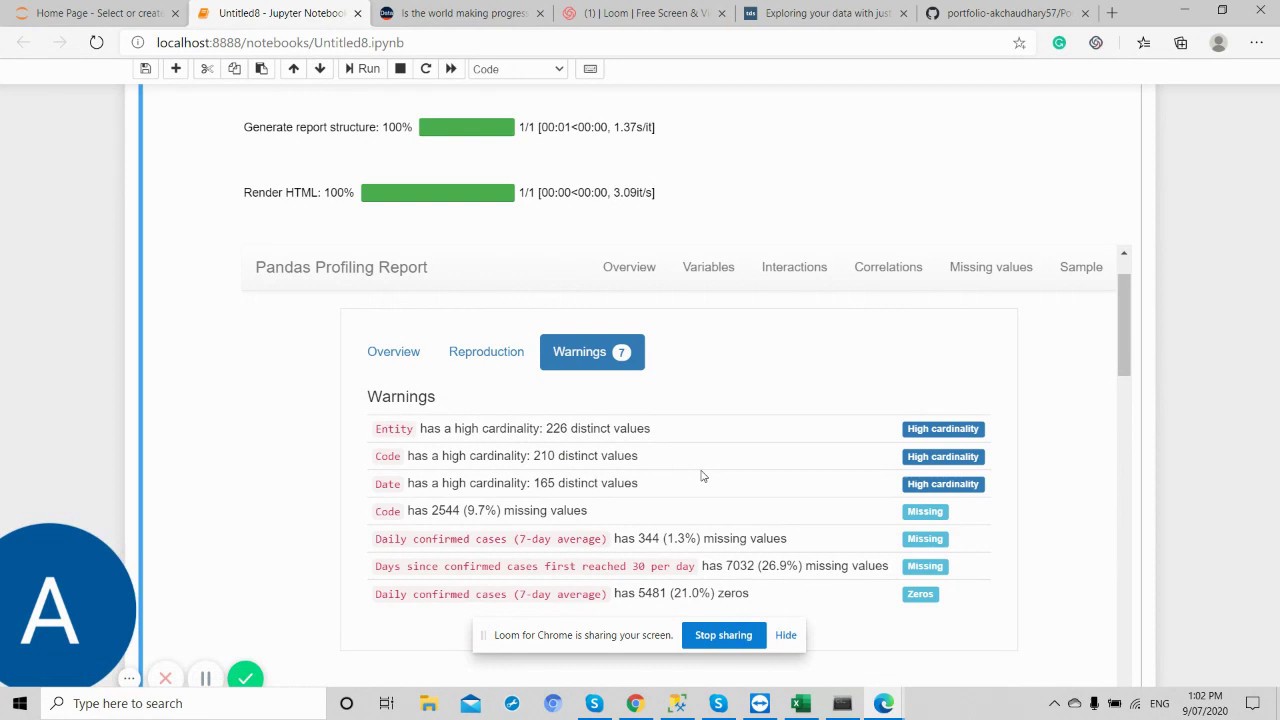Switch to Loom Free Screen tab
This screenshot has width=1280, height=720.
(645, 13)
